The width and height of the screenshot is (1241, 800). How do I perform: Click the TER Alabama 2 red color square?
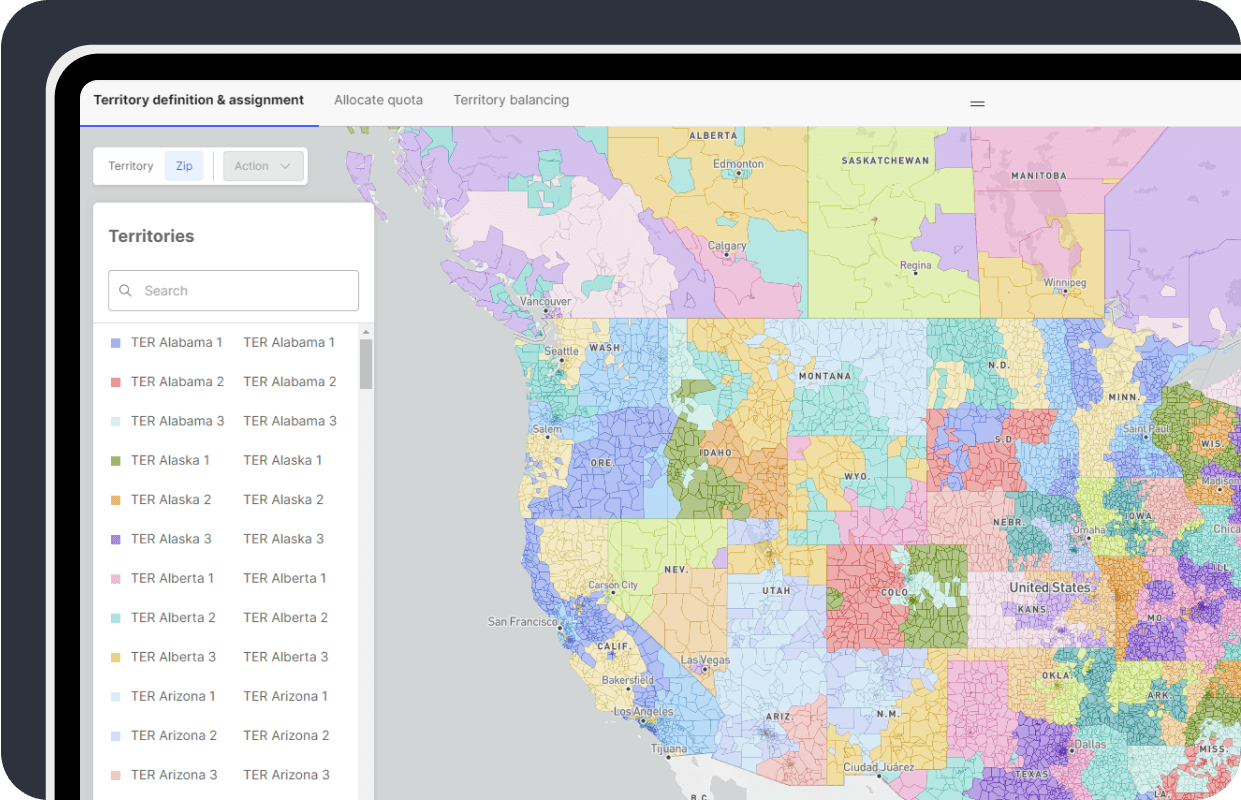tap(113, 381)
